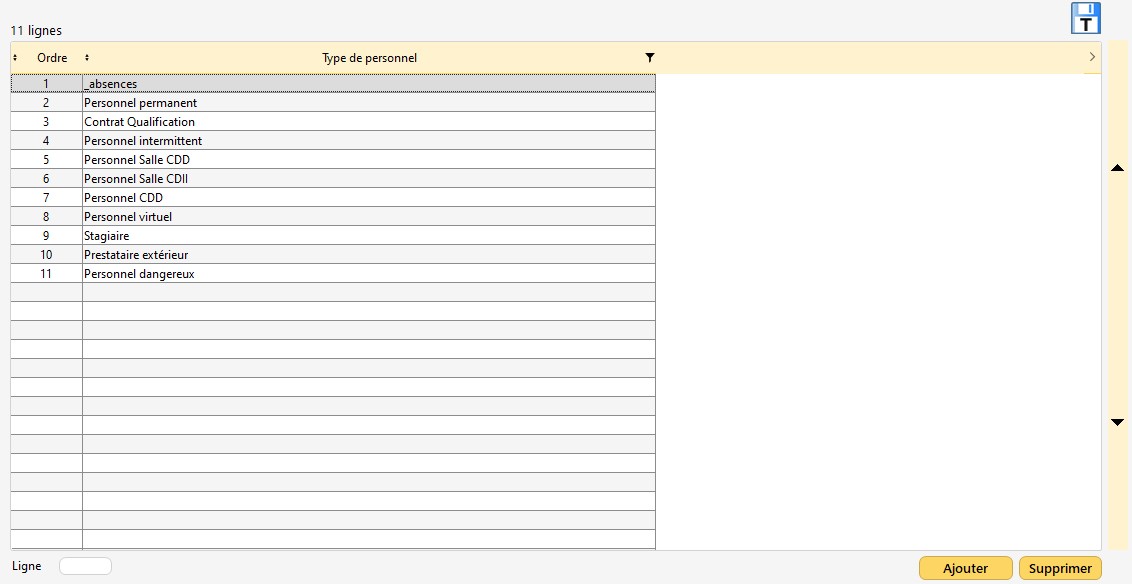Click the Type de personnel column header
This screenshot has width=1132, height=584.
pos(369,58)
